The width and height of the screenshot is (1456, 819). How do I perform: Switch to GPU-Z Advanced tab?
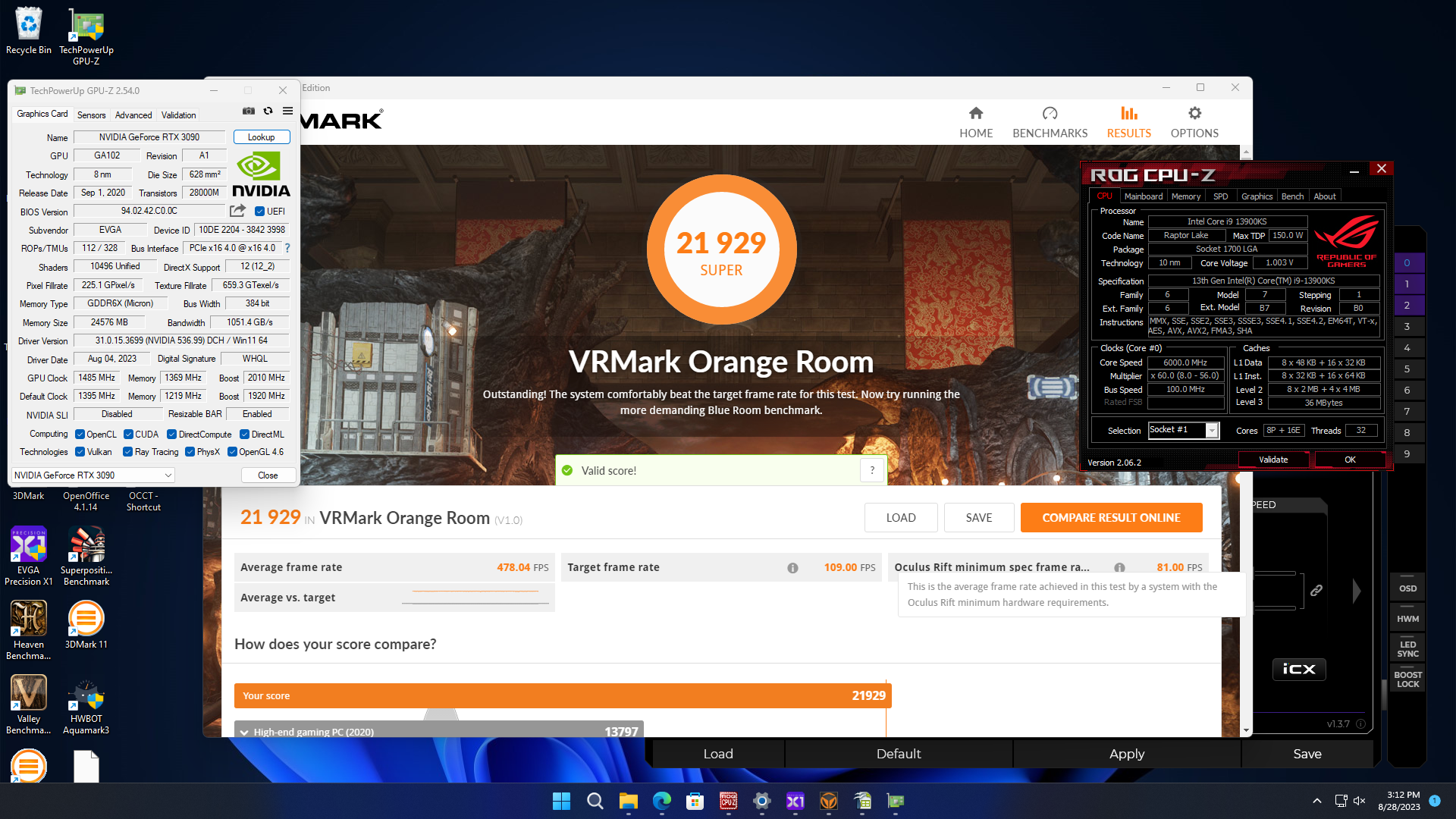point(133,115)
